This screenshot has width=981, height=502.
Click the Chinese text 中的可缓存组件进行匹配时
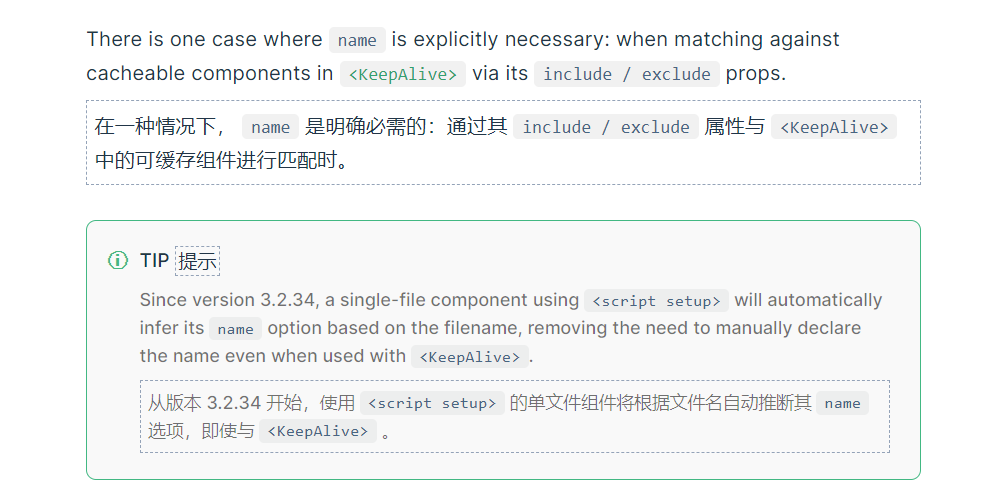tap(221, 159)
